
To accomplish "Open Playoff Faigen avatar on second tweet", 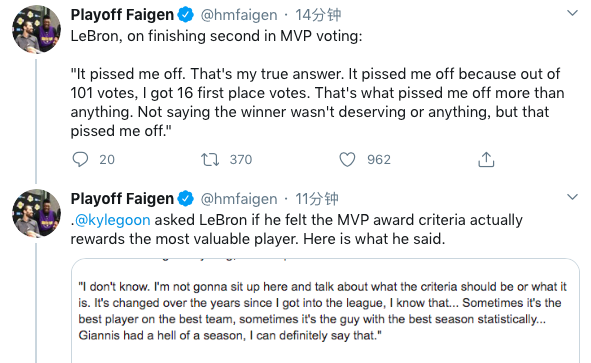I will click(37, 213).
